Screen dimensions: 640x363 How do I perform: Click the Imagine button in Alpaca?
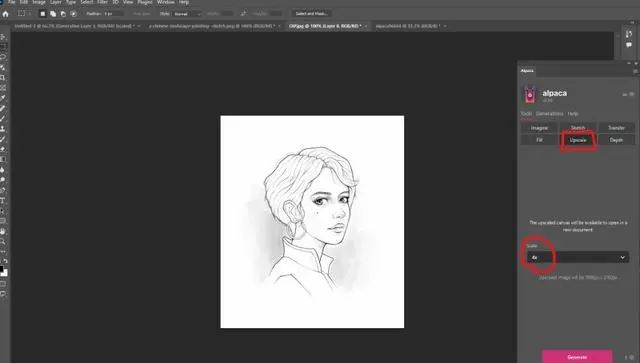click(539, 128)
